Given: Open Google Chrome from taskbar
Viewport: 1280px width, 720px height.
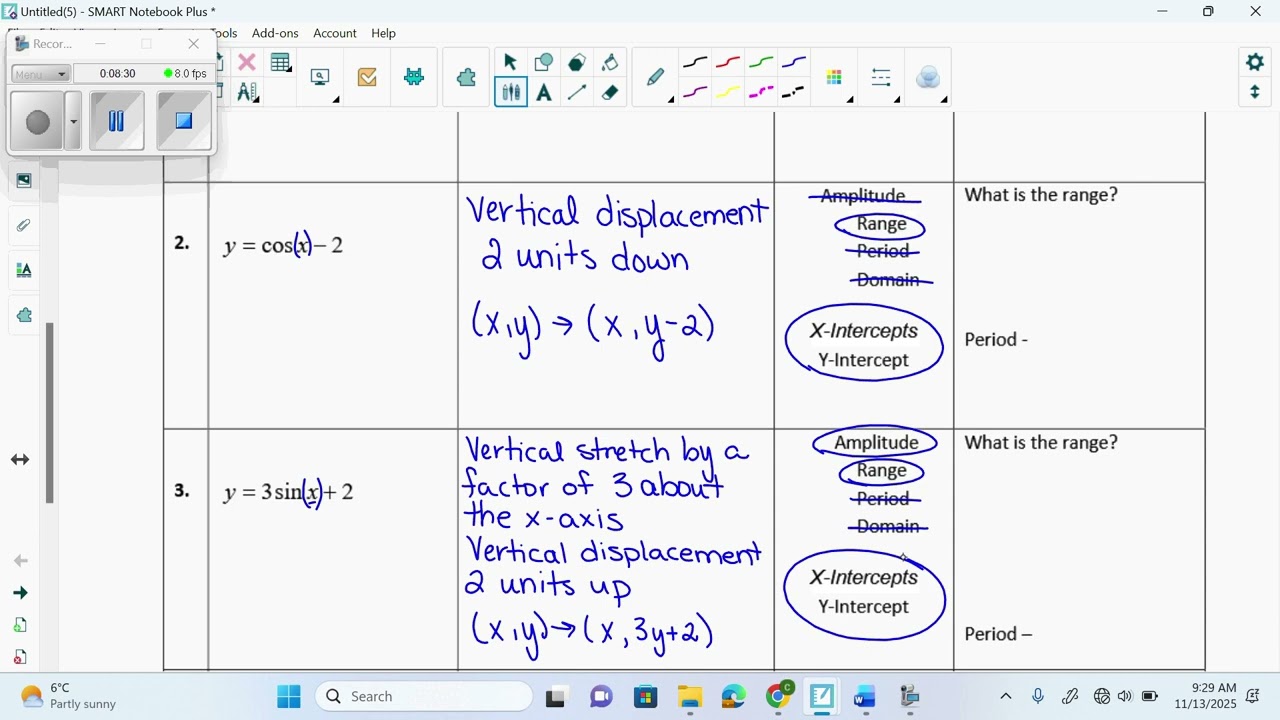Looking at the screenshot, I should click(778, 696).
